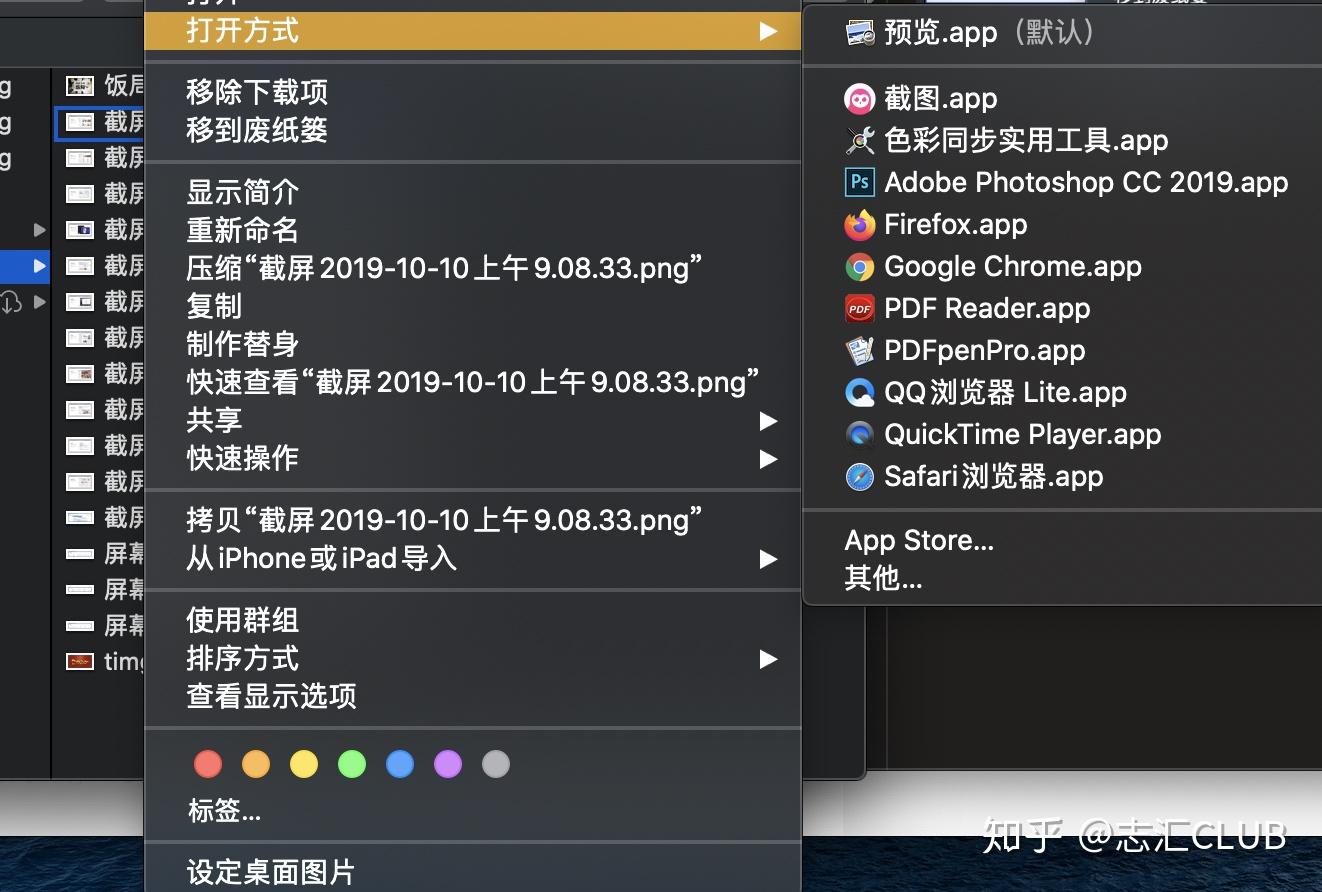Viewport: 1322px width, 892px height.
Task: Open file with Google Chrome
Action: (1012, 266)
